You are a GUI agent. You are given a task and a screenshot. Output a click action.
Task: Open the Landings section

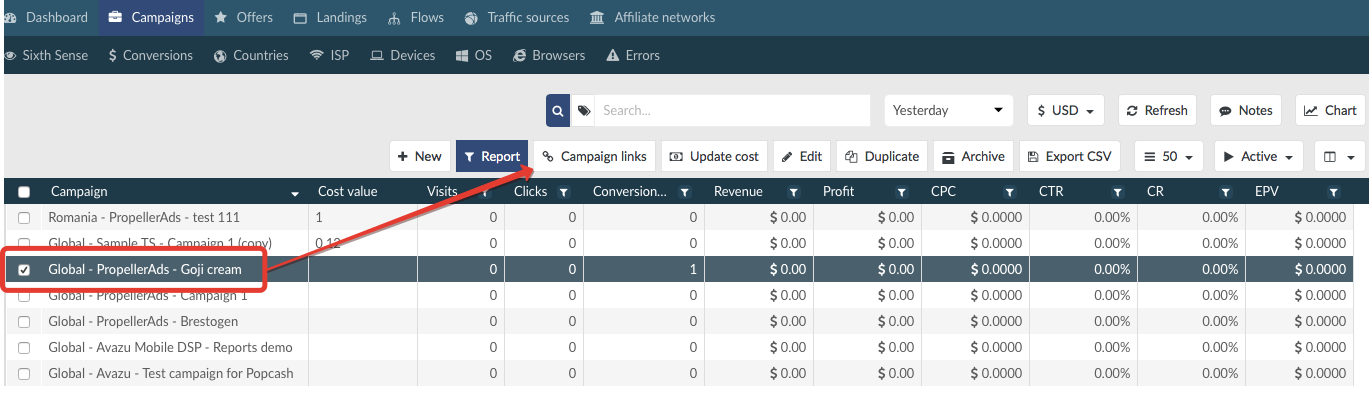pyautogui.click(x=330, y=17)
